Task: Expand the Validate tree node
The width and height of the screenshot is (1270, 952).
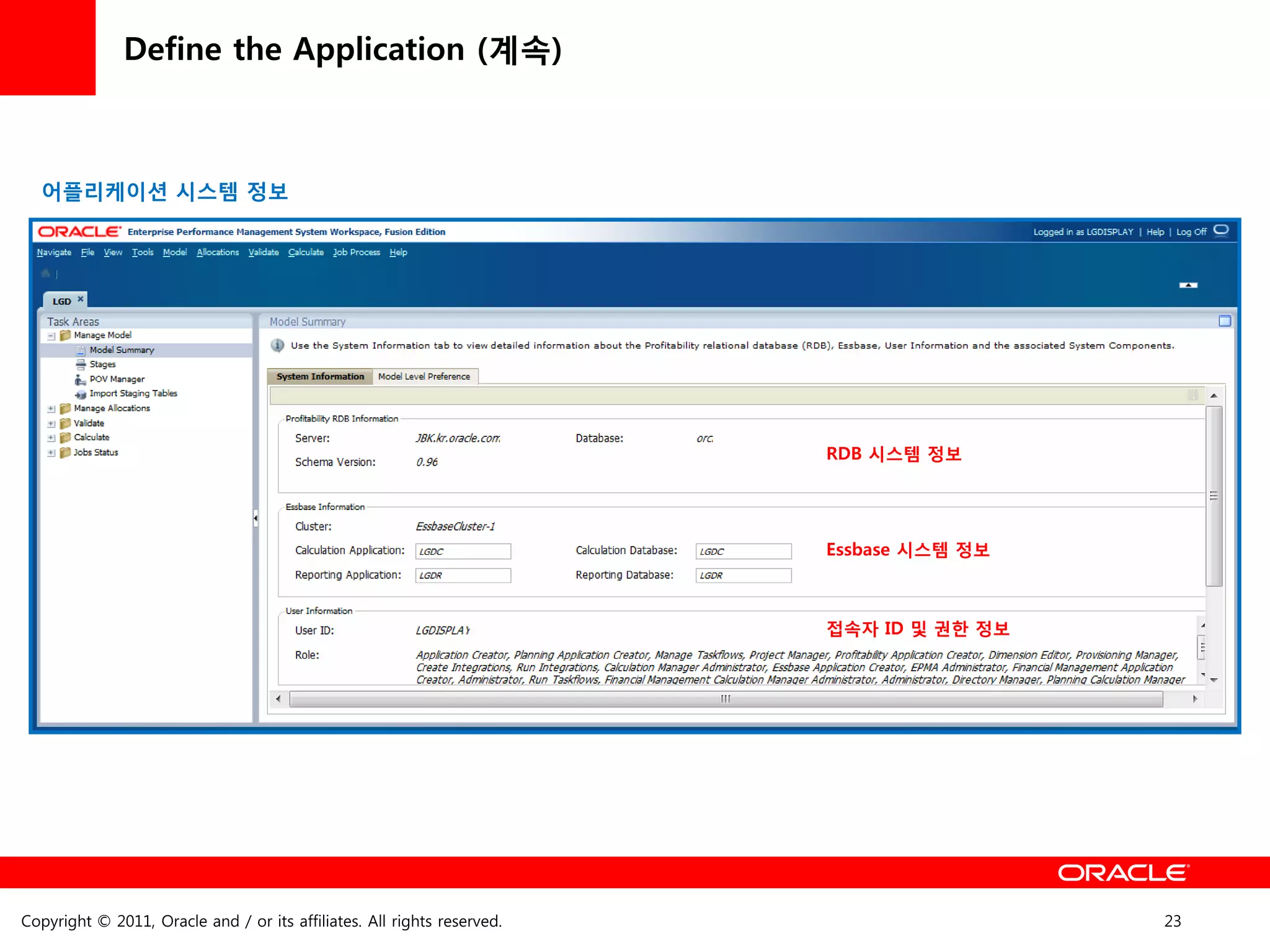Action: (51, 424)
